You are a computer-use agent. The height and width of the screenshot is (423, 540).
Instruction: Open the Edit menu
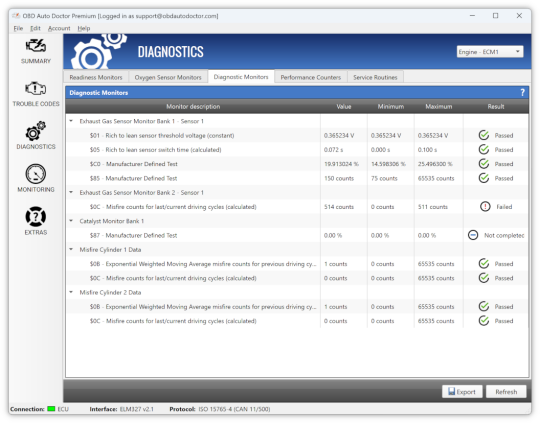pyautogui.click(x=35, y=28)
